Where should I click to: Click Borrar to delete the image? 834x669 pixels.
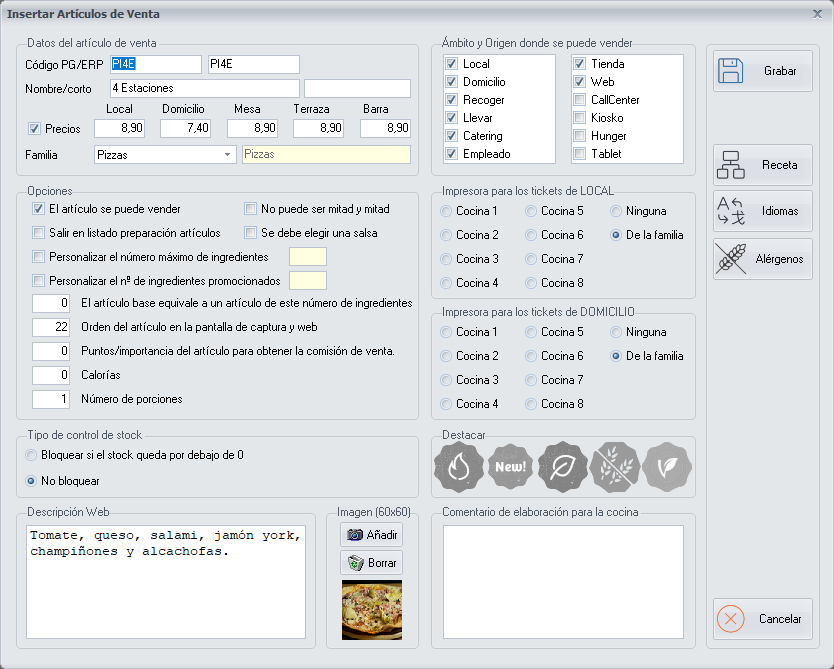(x=371, y=562)
